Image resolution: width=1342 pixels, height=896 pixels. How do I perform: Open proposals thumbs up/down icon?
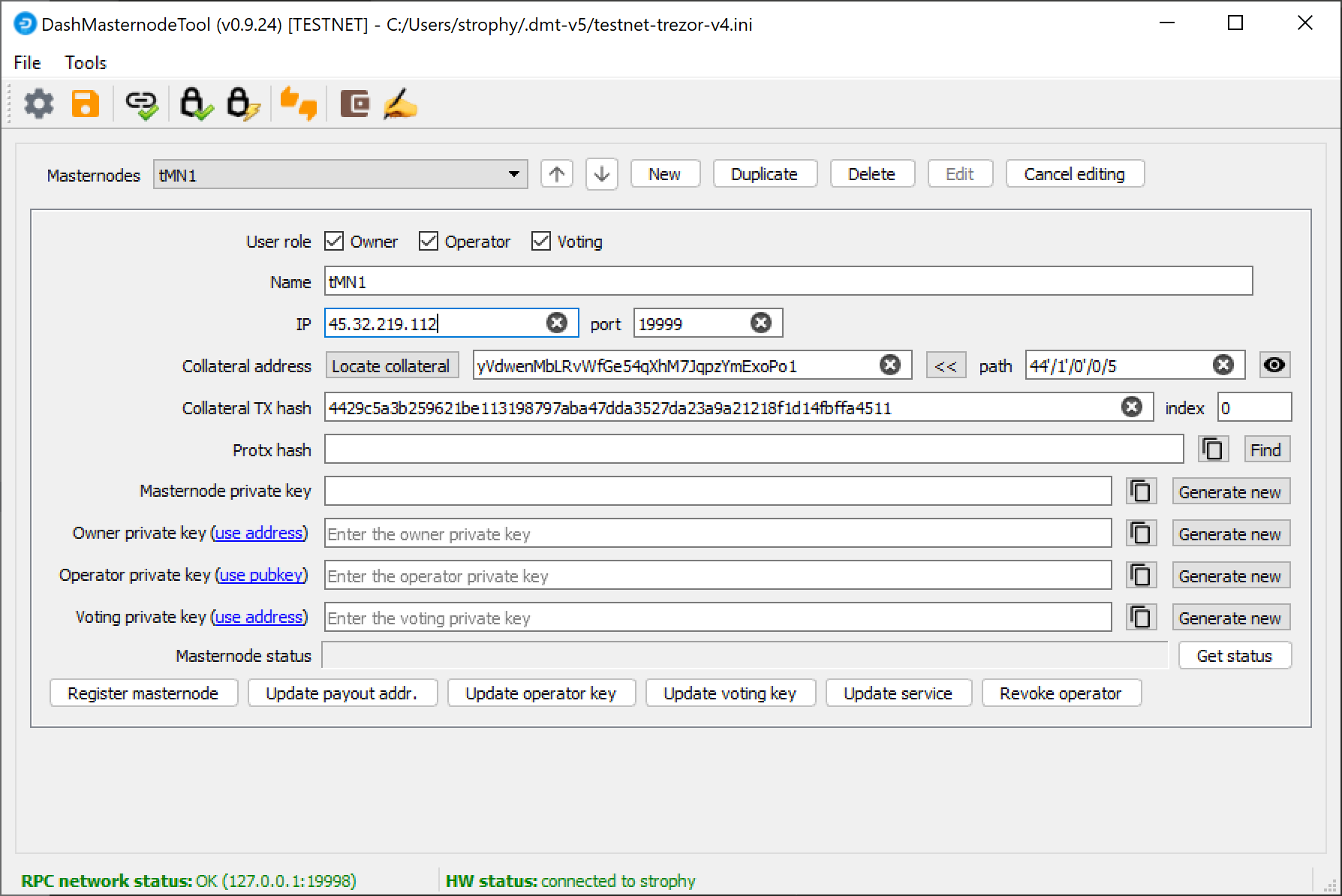(298, 104)
